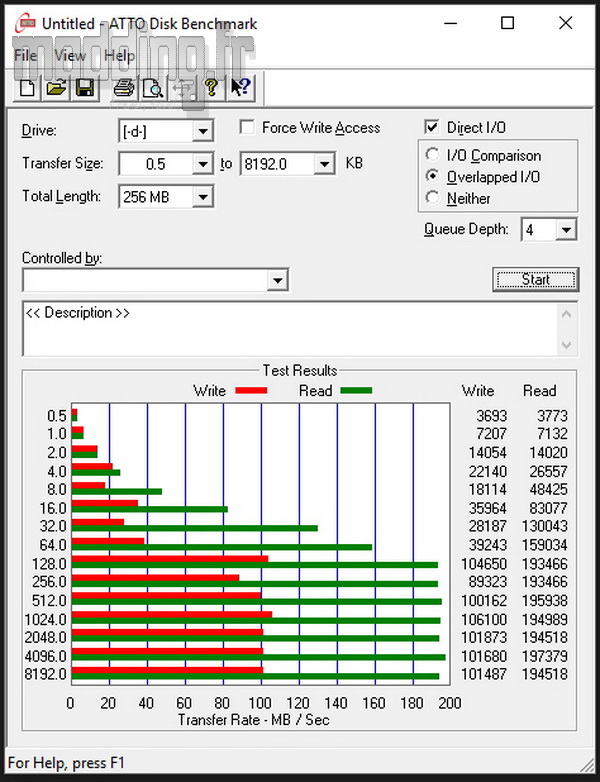Expand the Total Length 256 MB dropdown

203,197
